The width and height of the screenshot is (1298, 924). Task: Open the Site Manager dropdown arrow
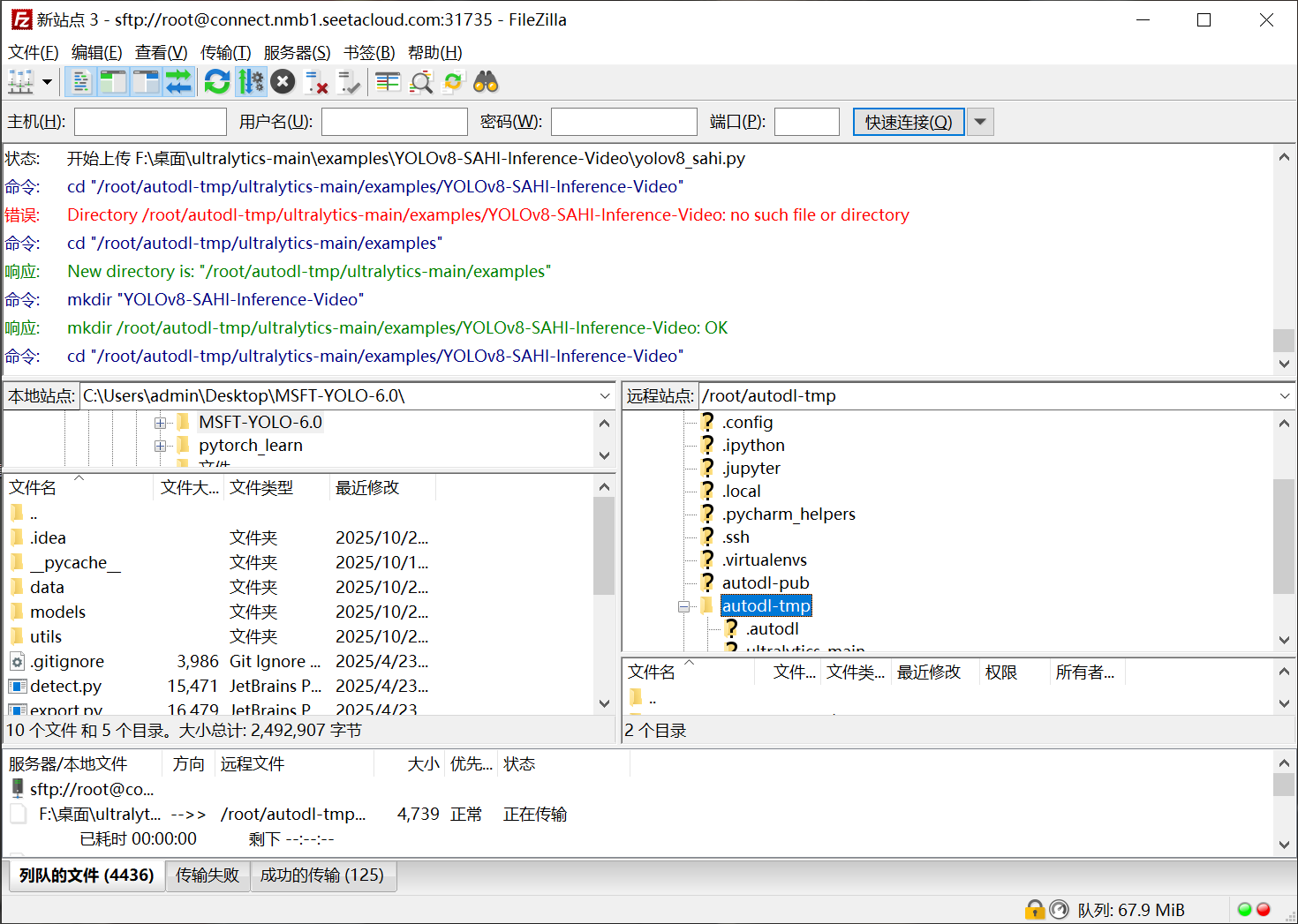tap(47, 82)
